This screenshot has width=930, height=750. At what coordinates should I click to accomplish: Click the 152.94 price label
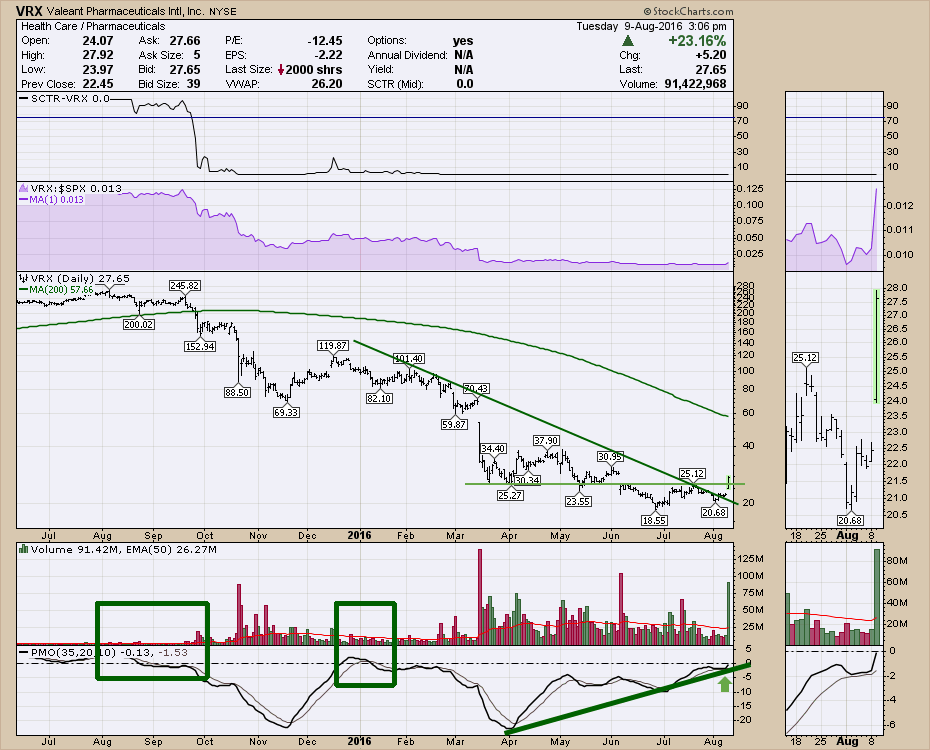coord(200,346)
